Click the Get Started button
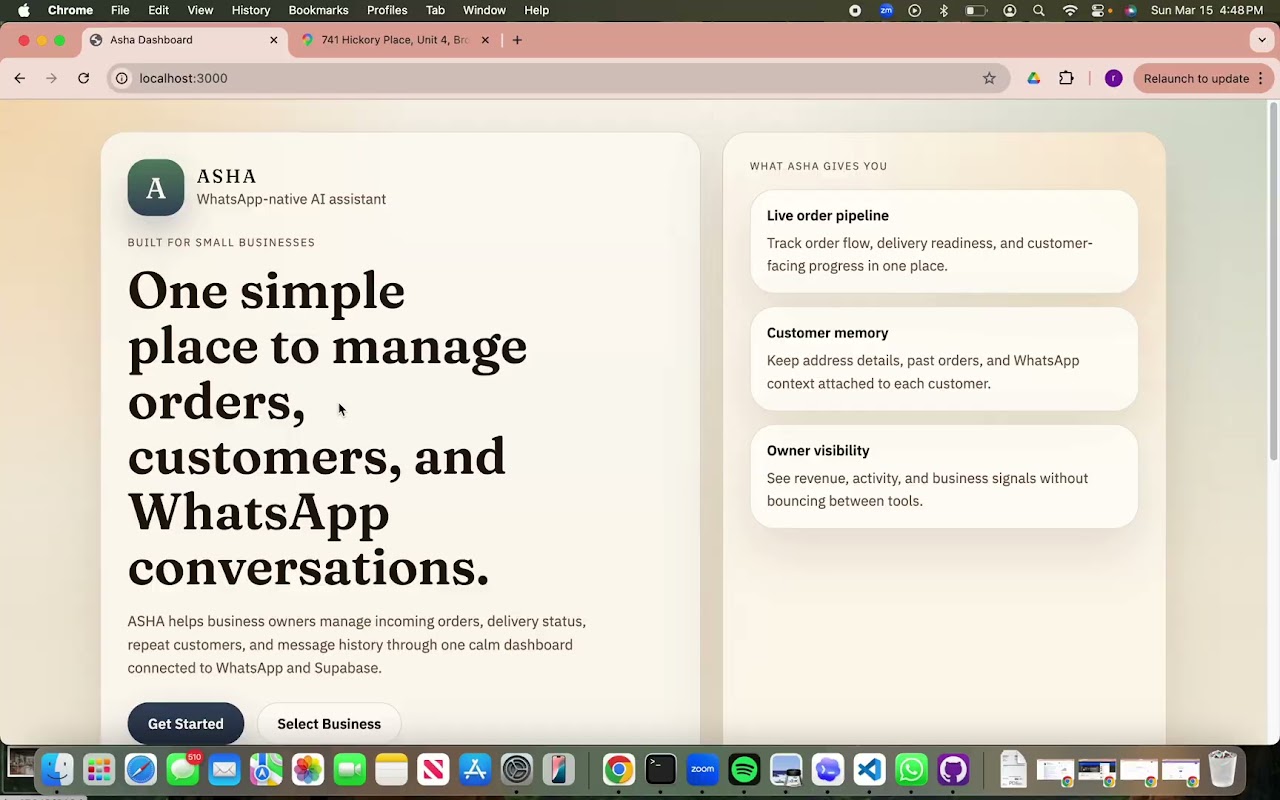Viewport: 1280px width, 800px height. 185,723
